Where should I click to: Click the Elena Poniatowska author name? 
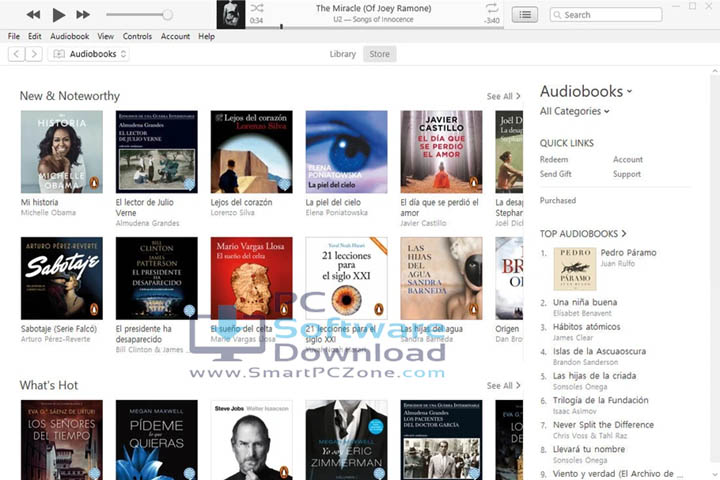click(337, 213)
